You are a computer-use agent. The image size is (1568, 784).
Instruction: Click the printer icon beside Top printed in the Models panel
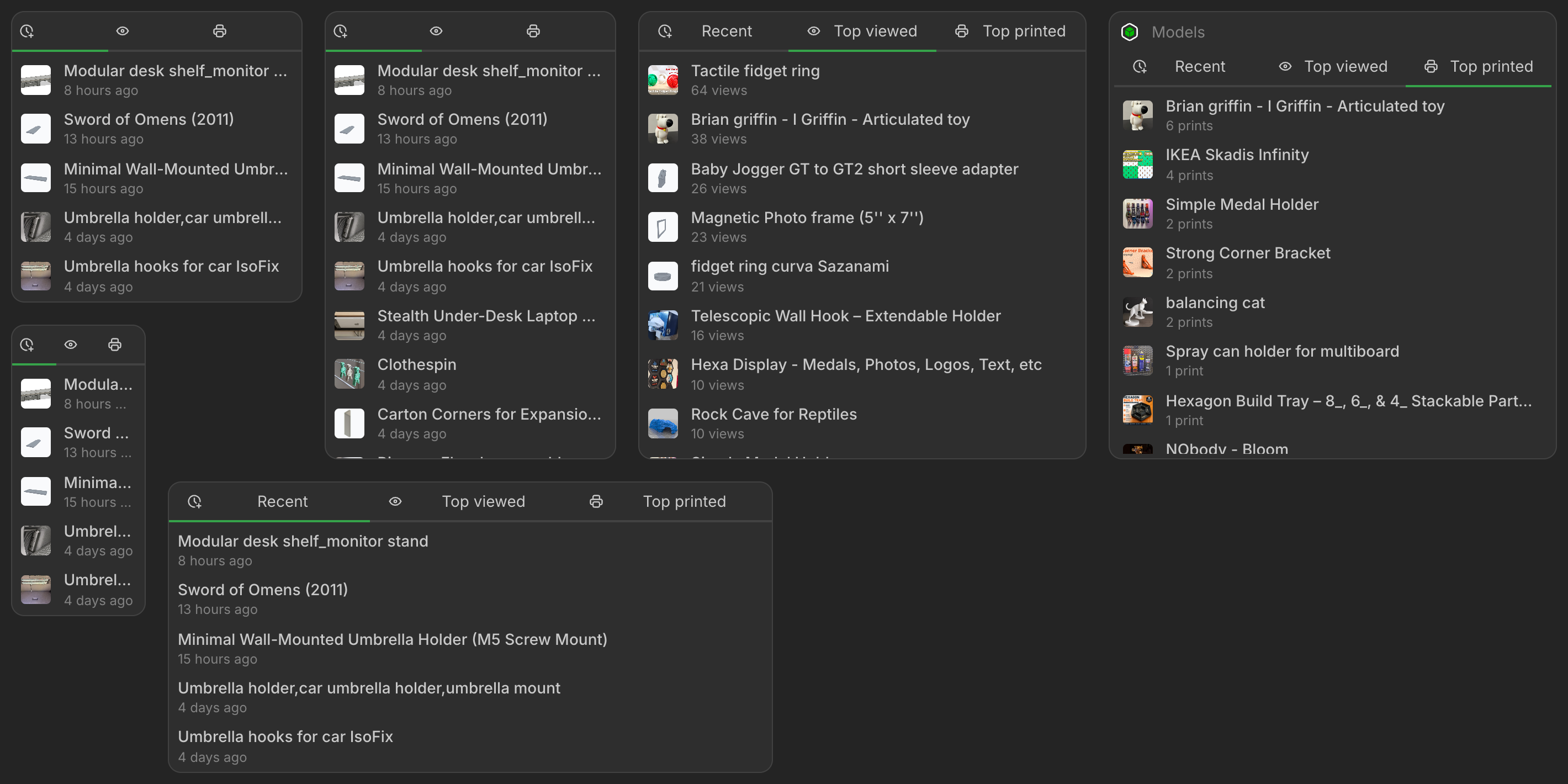1431,66
